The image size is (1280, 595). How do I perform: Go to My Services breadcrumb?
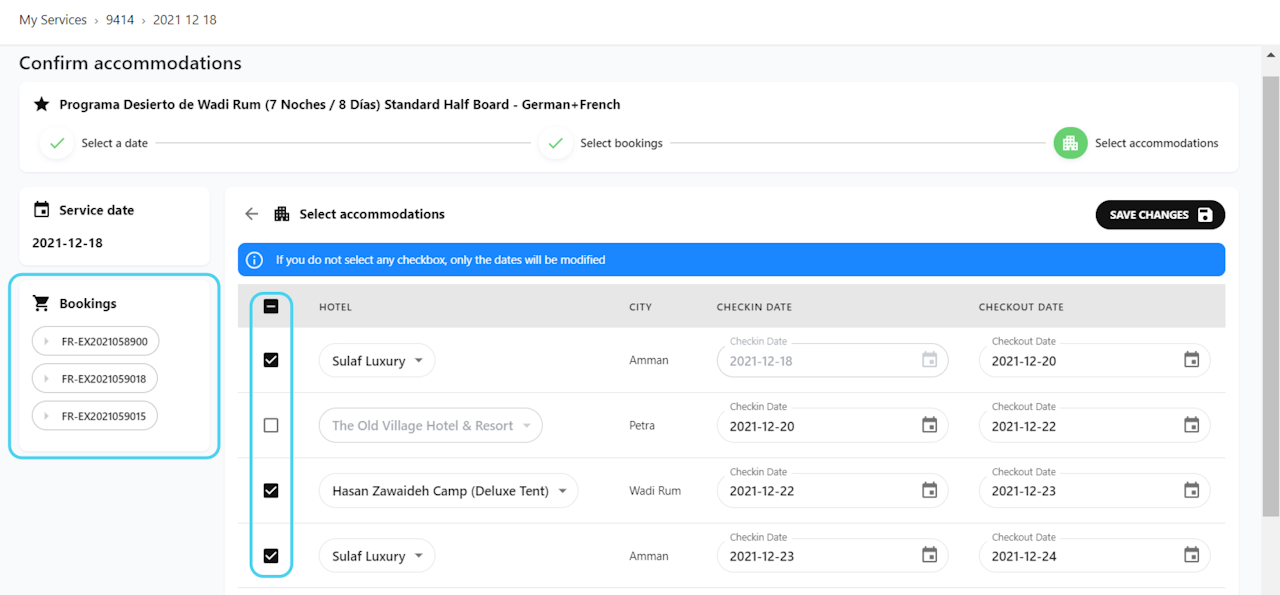(x=53, y=20)
